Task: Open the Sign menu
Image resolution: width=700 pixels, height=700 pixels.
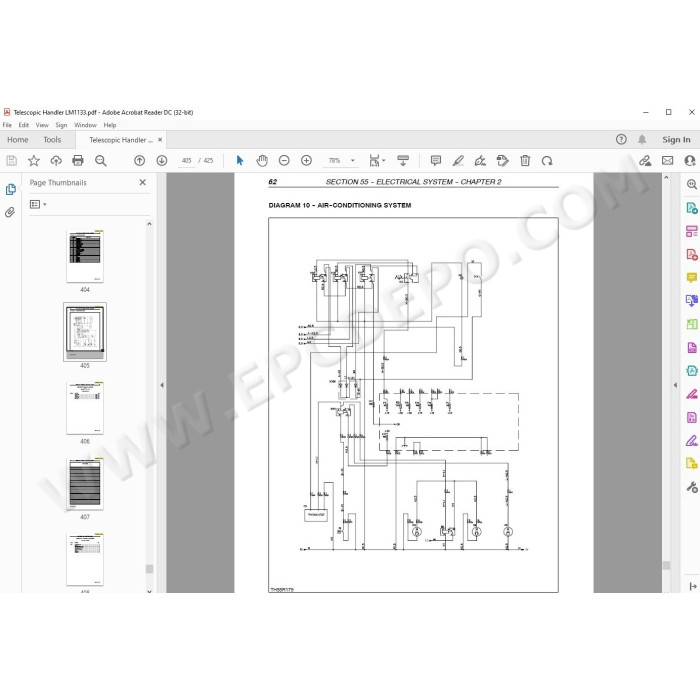Action: 61,125
